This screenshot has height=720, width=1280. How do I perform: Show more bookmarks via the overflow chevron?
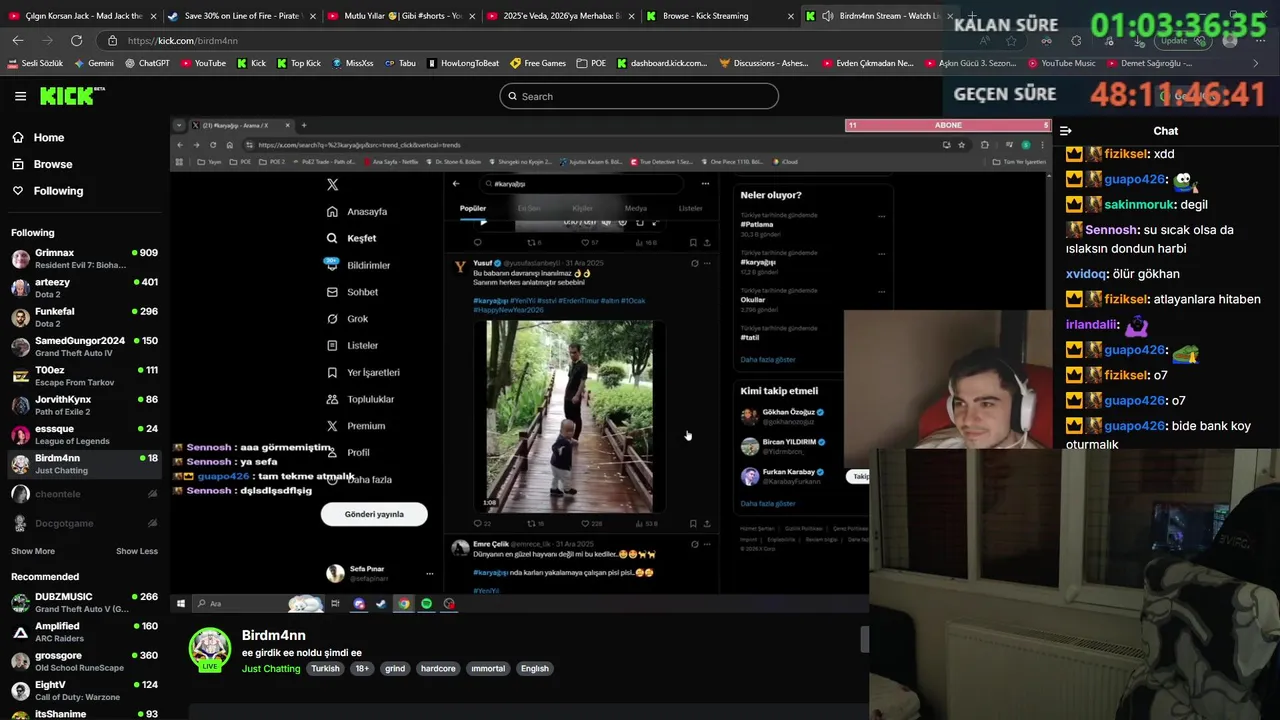1256,63
